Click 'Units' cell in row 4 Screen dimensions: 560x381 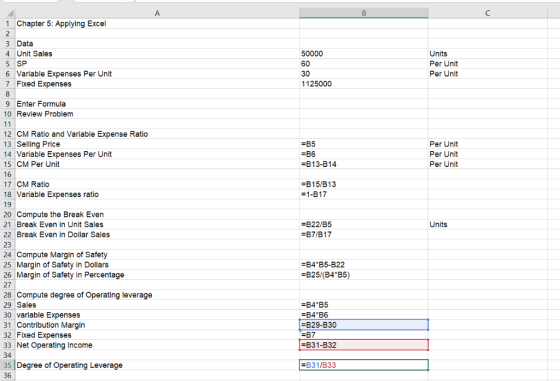[488, 54]
